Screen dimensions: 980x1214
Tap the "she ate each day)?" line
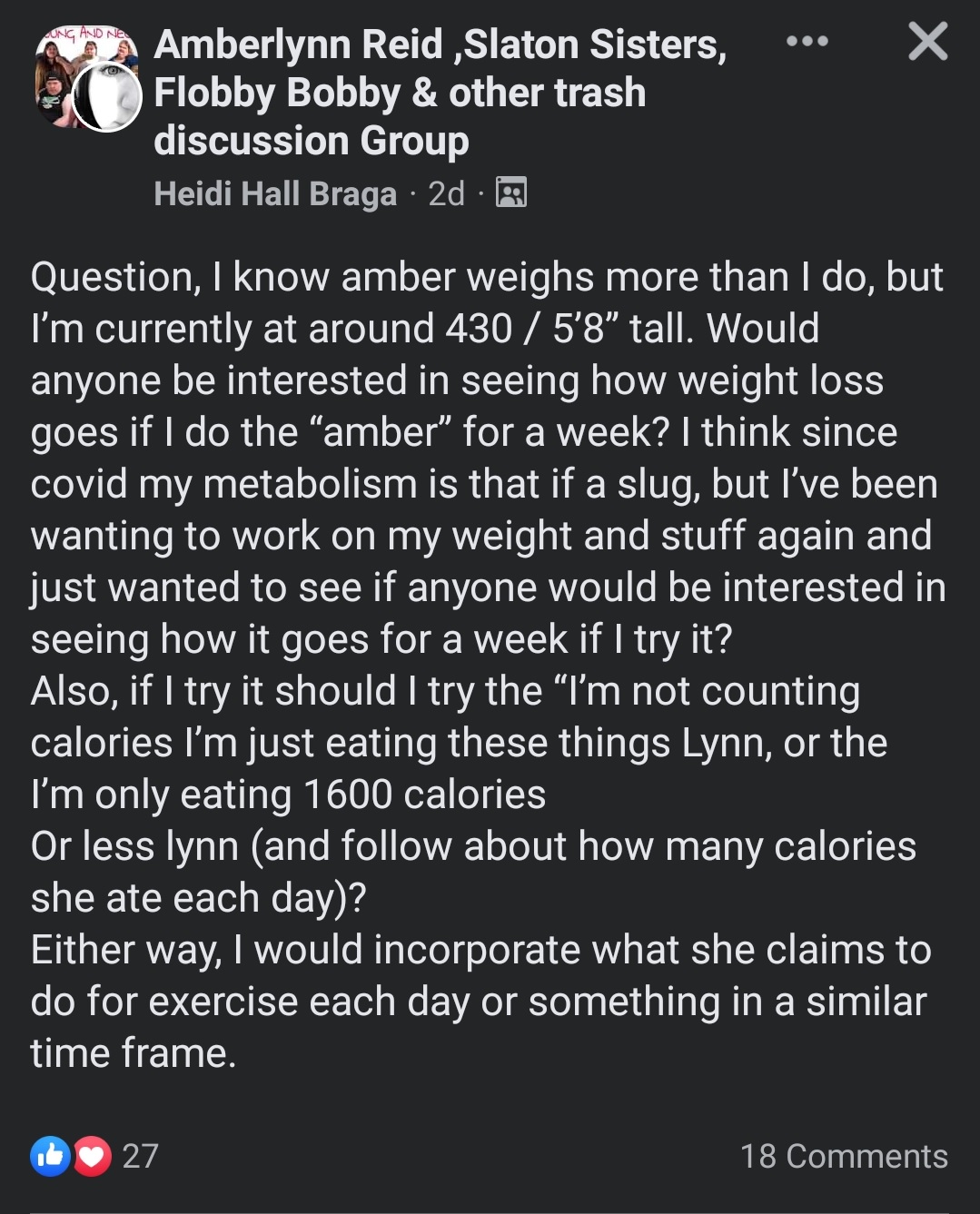coord(198,898)
